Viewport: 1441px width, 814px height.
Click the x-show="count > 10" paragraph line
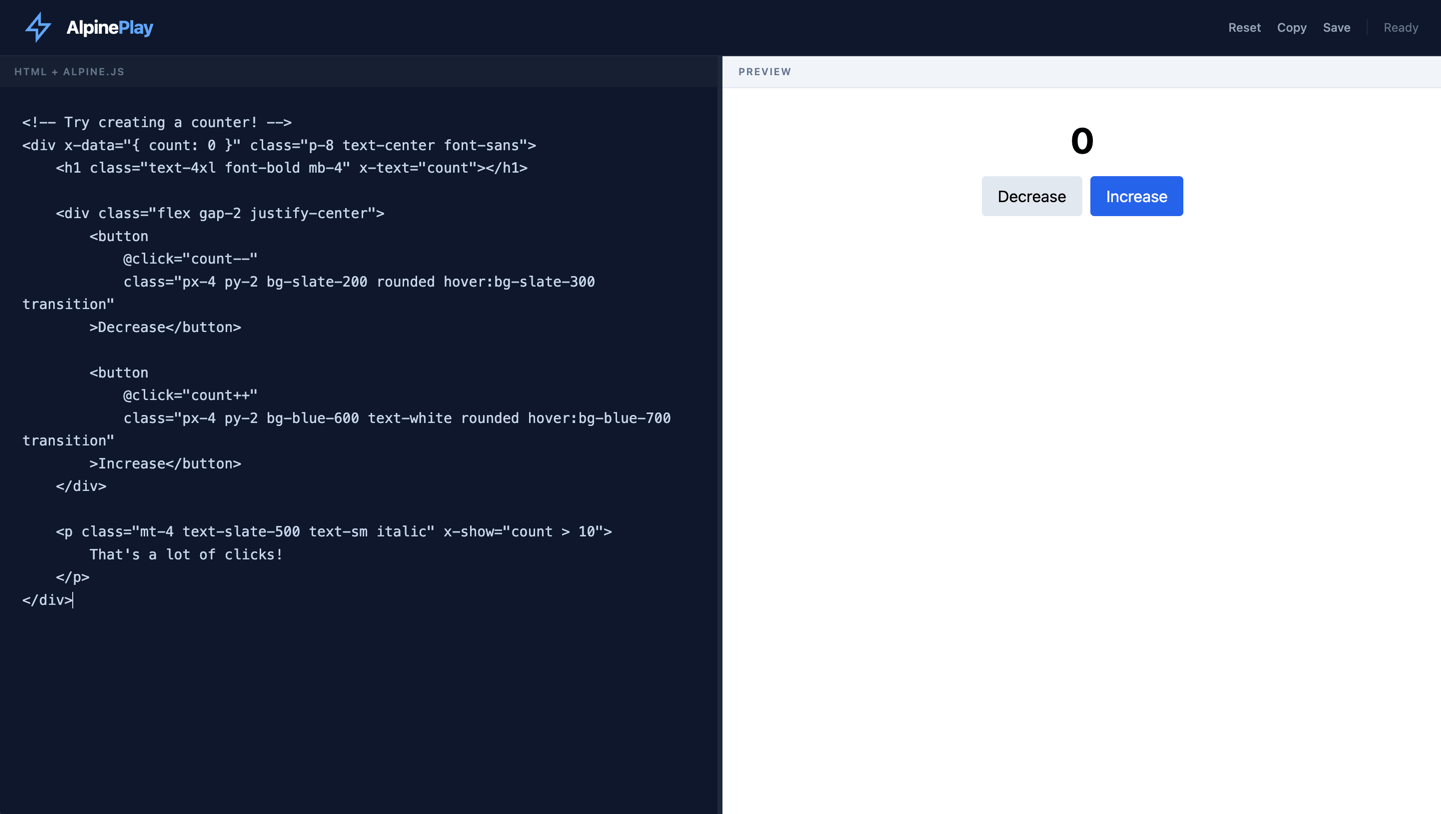pyautogui.click(x=333, y=532)
